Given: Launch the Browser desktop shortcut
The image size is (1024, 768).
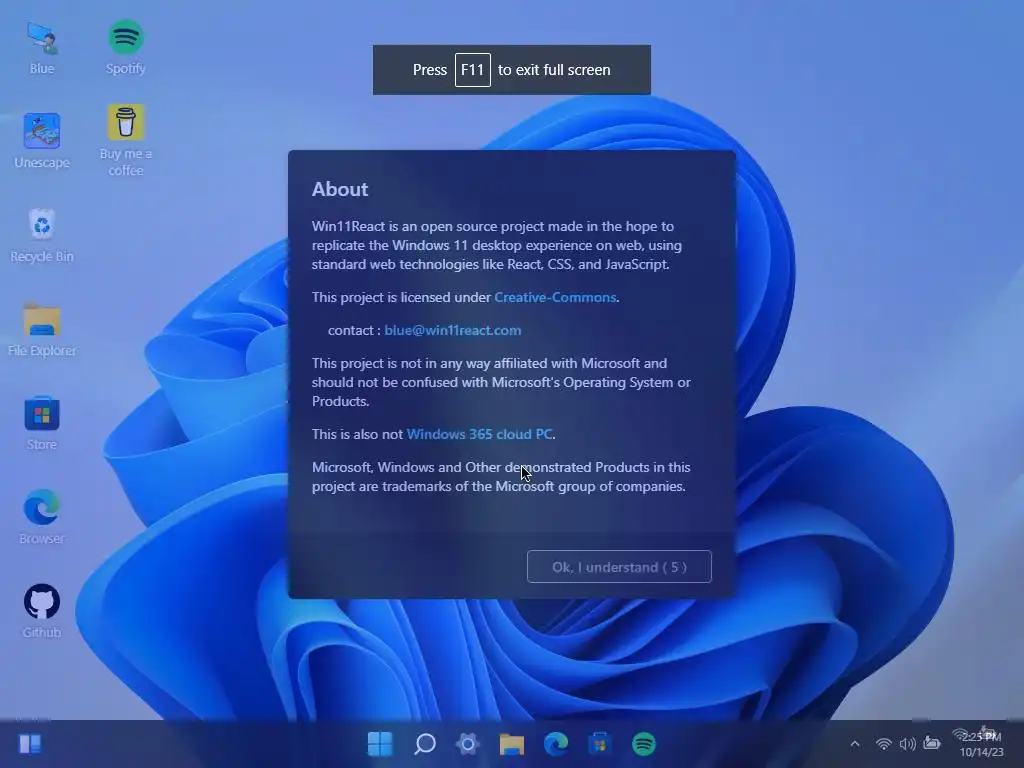Looking at the screenshot, I should 42,517.
